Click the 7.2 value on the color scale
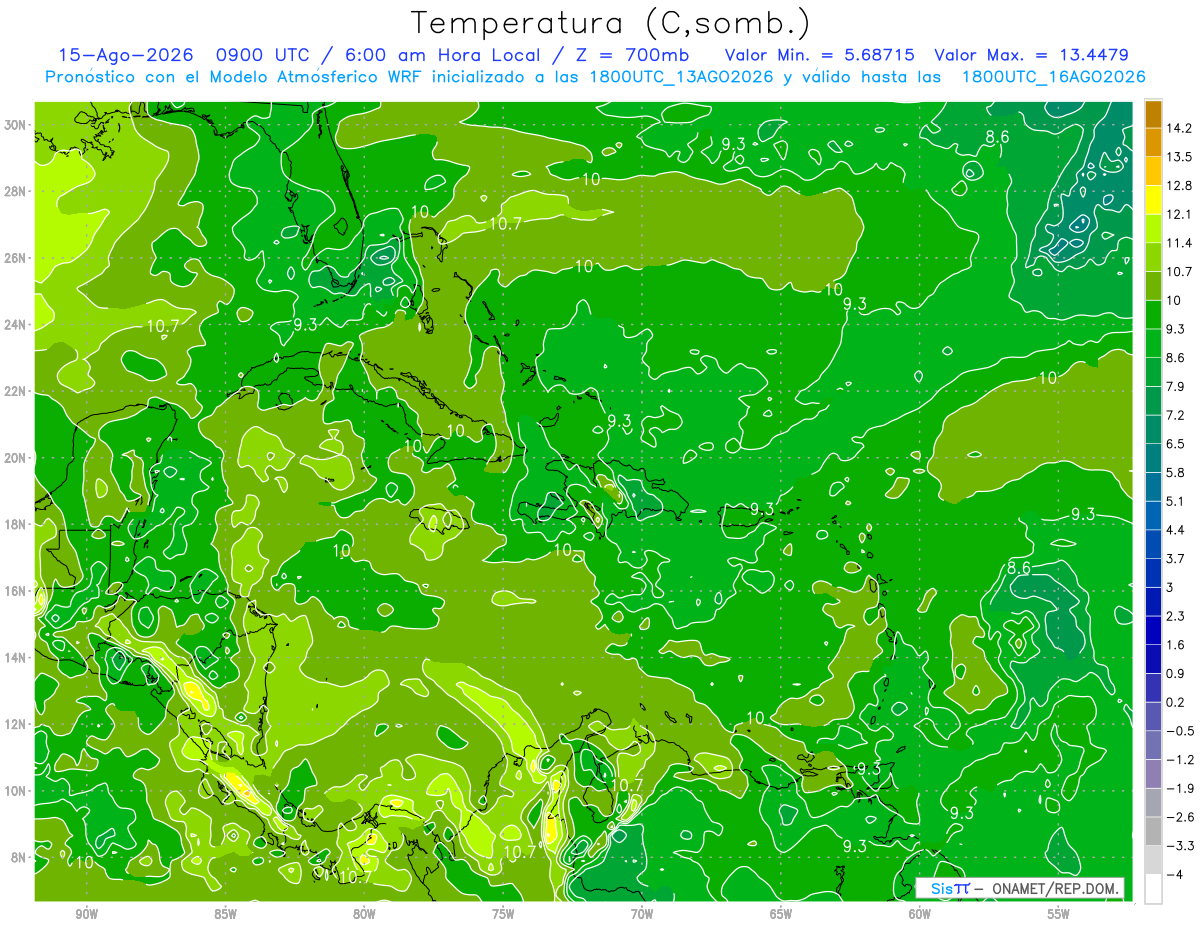This screenshot has width=1200, height=927. pyautogui.click(x=1176, y=415)
